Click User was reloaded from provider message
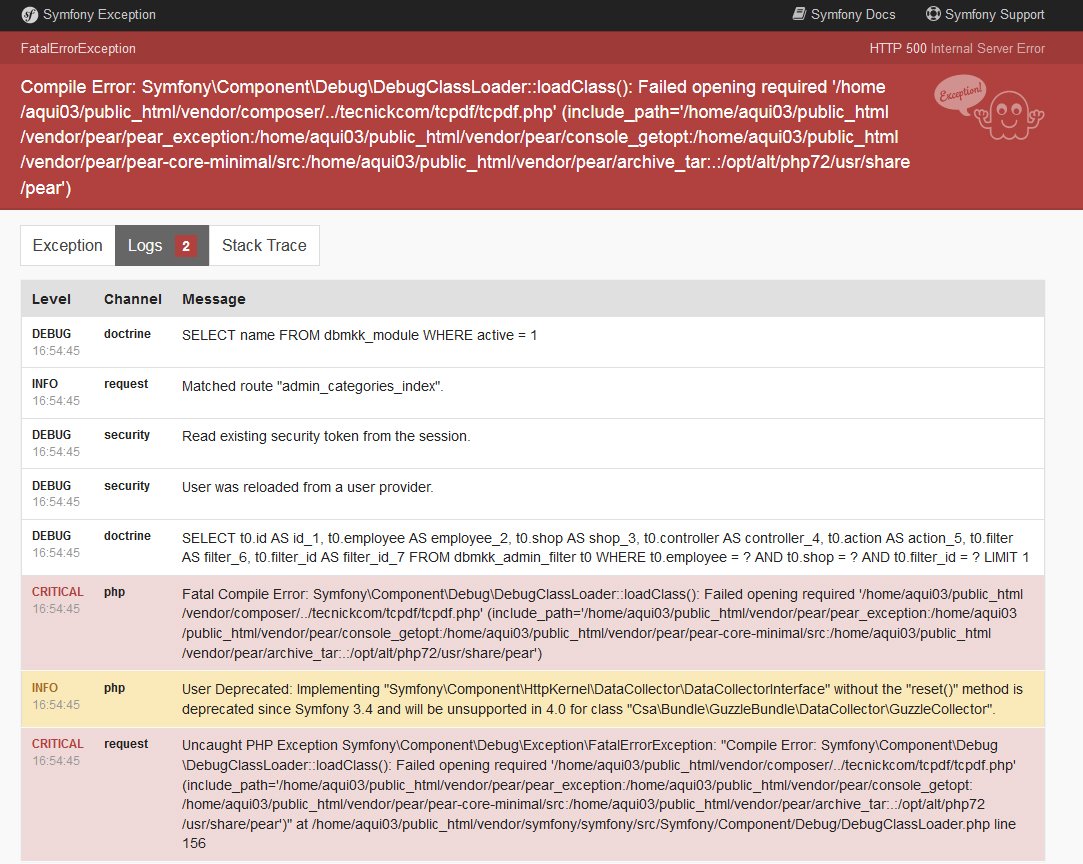Screen dimensions: 1083x864 click(x=307, y=487)
